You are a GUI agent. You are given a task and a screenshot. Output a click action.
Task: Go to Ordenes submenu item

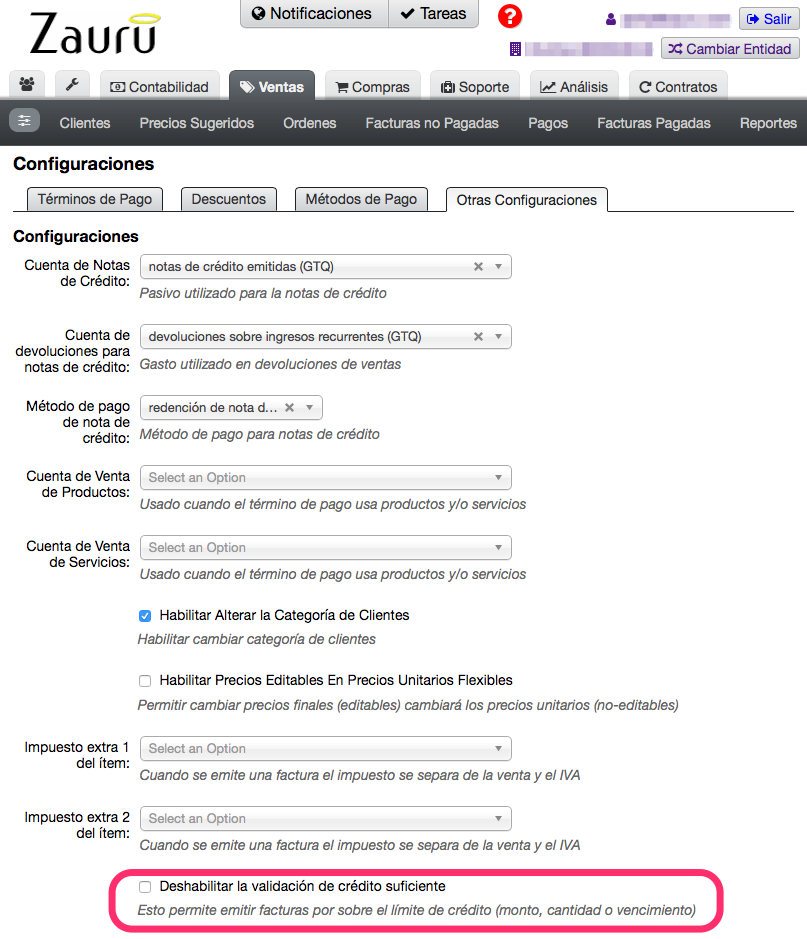point(310,123)
